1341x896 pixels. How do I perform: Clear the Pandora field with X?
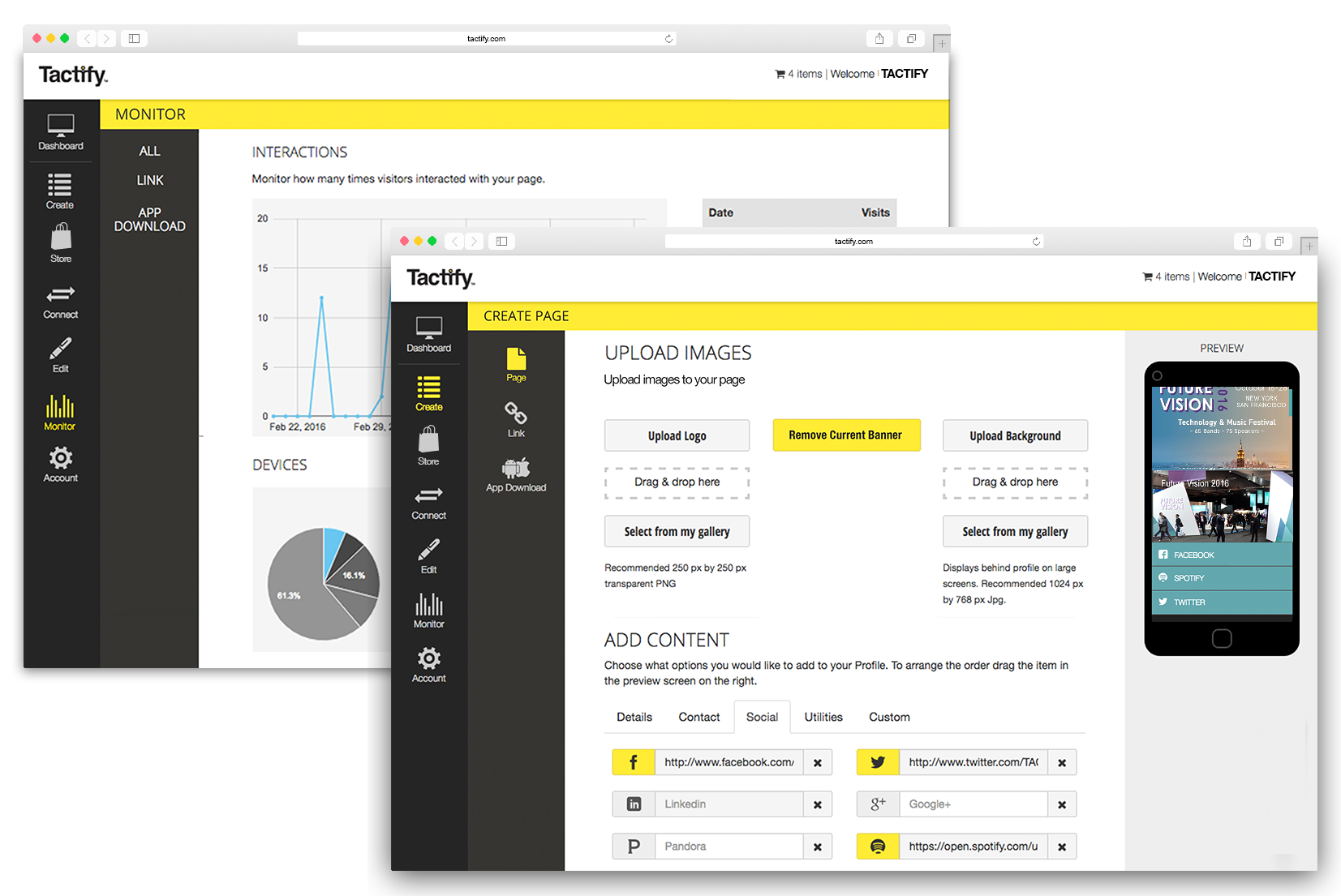click(x=818, y=847)
